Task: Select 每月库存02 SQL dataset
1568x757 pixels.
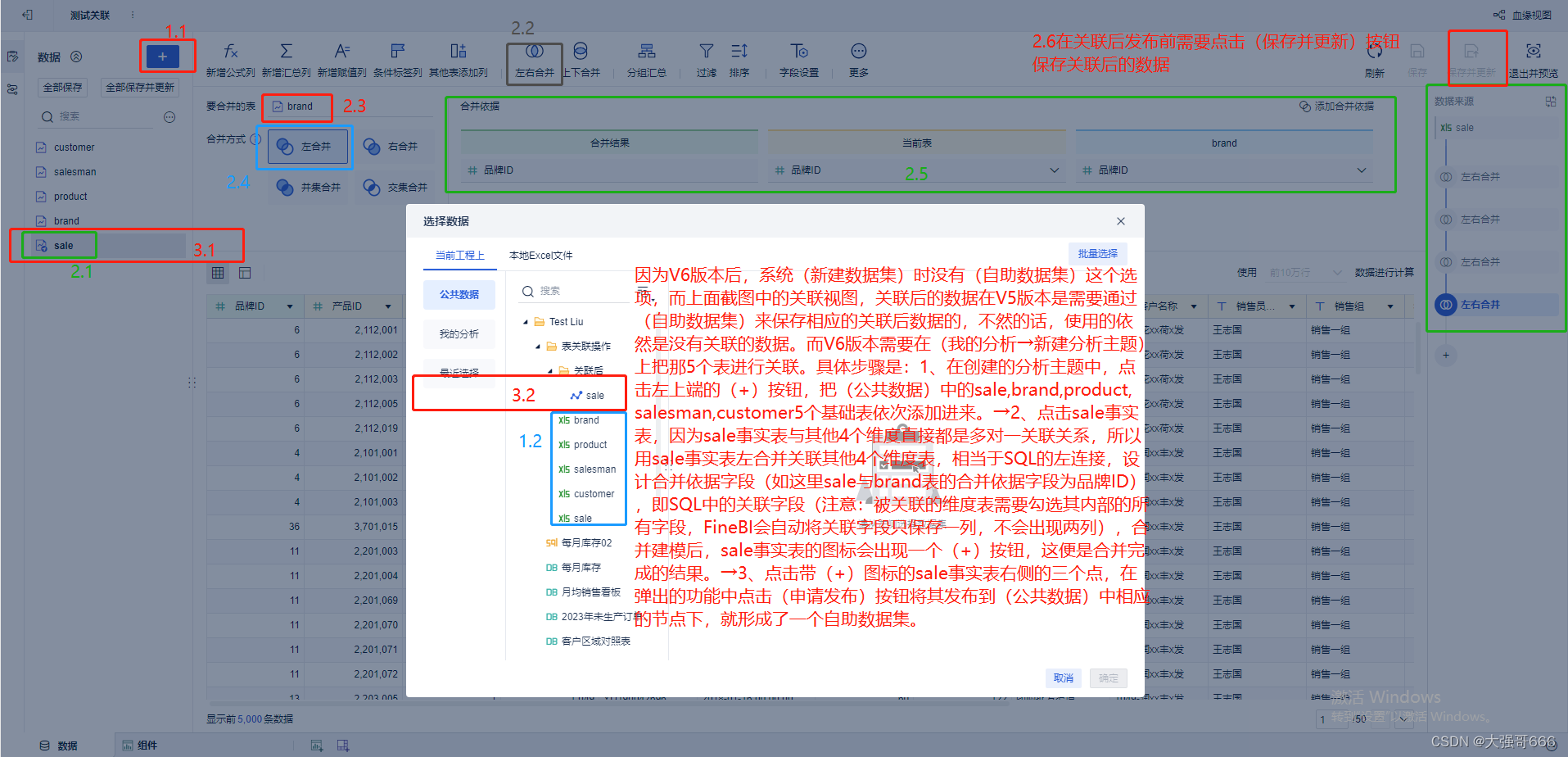Action: pyautogui.click(x=579, y=543)
